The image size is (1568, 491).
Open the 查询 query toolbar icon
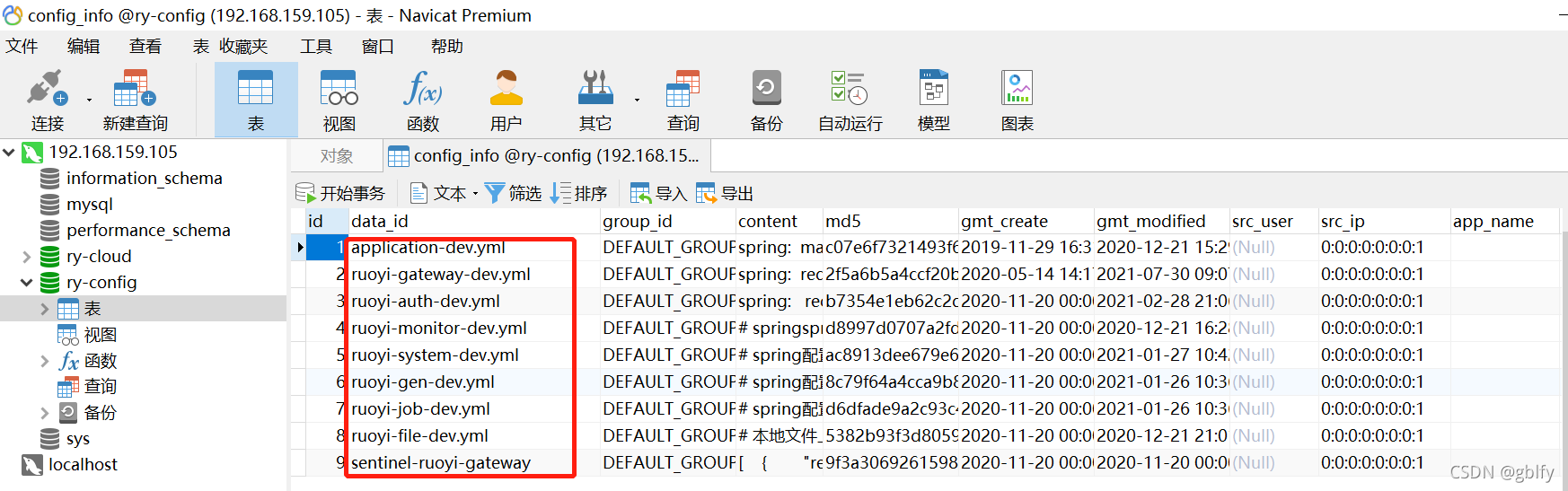(683, 100)
